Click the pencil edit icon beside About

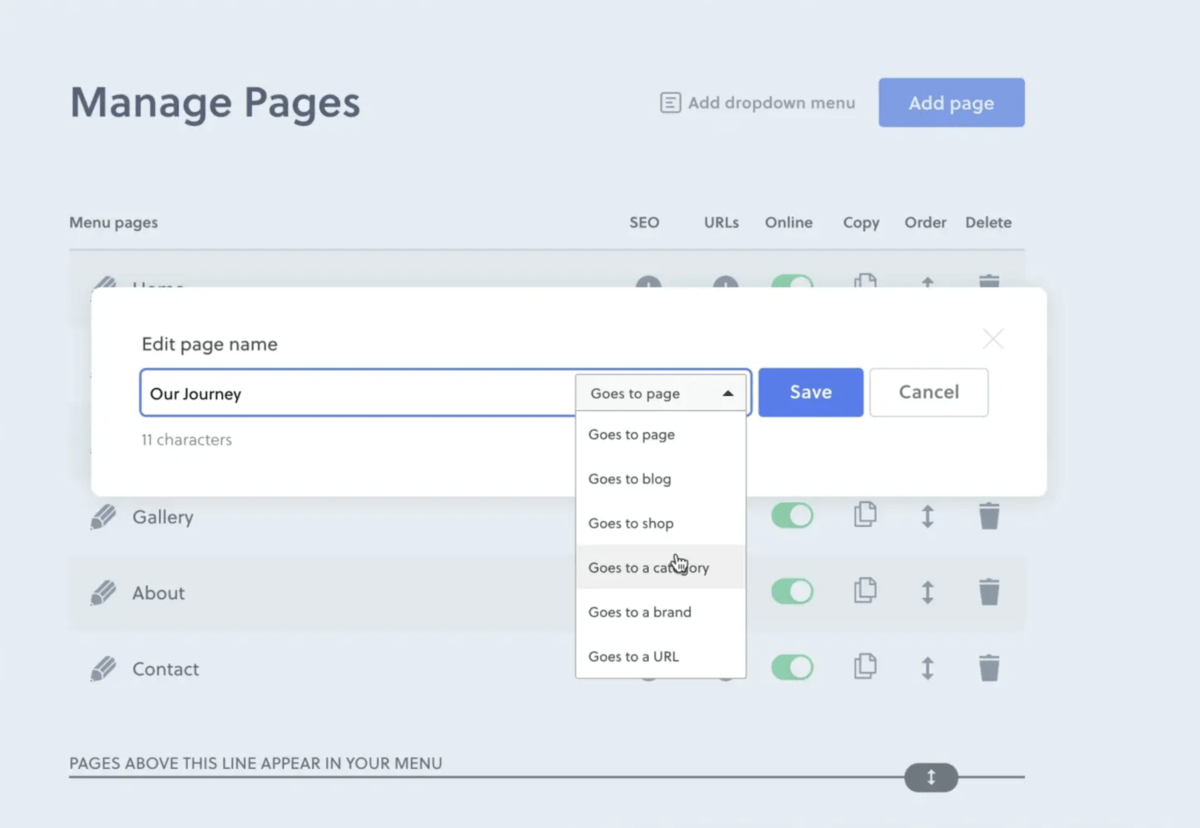click(103, 593)
